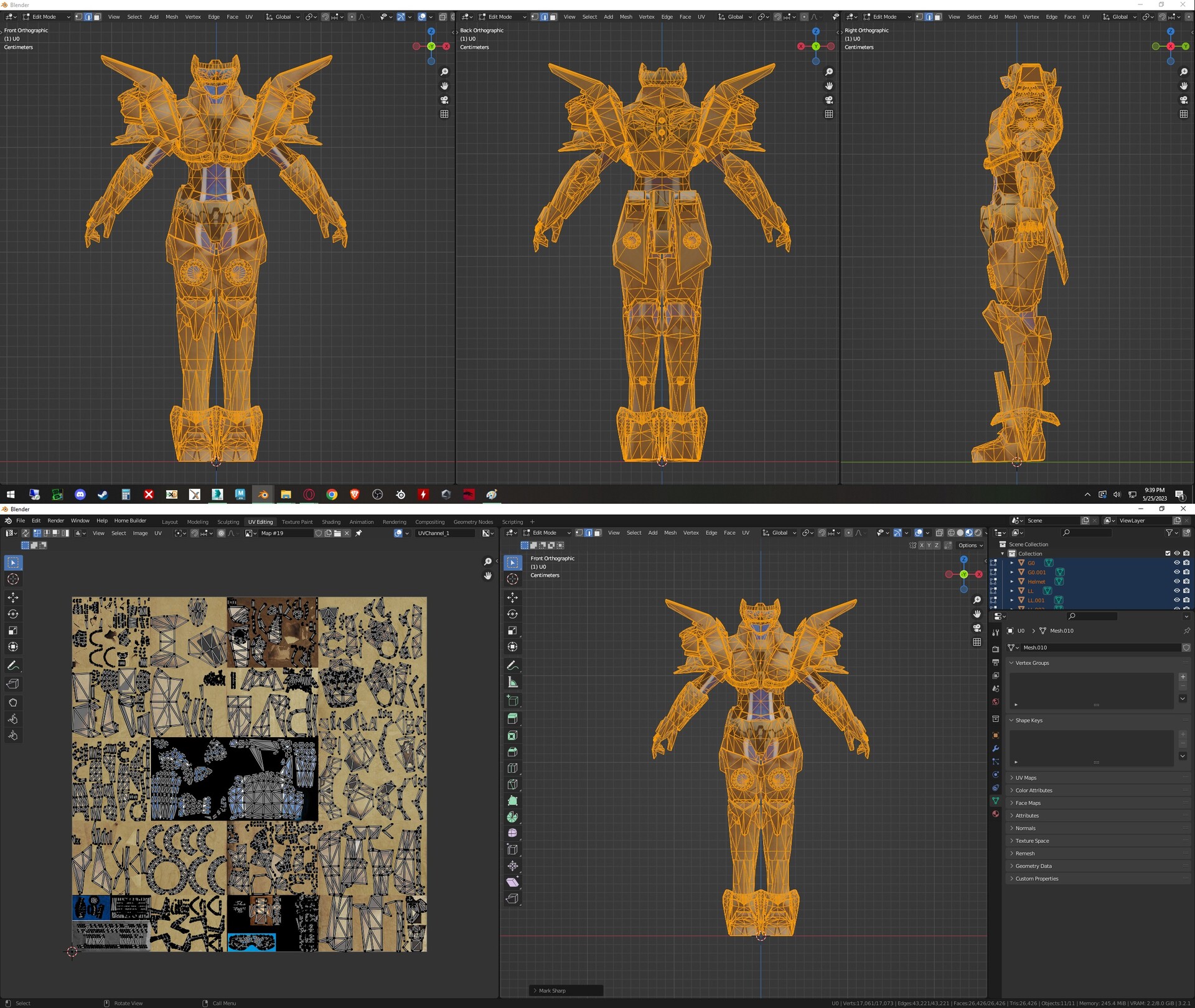Image resolution: width=1195 pixels, height=1008 pixels.
Task: Click the Options button in viewport header
Action: [x=970, y=545]
